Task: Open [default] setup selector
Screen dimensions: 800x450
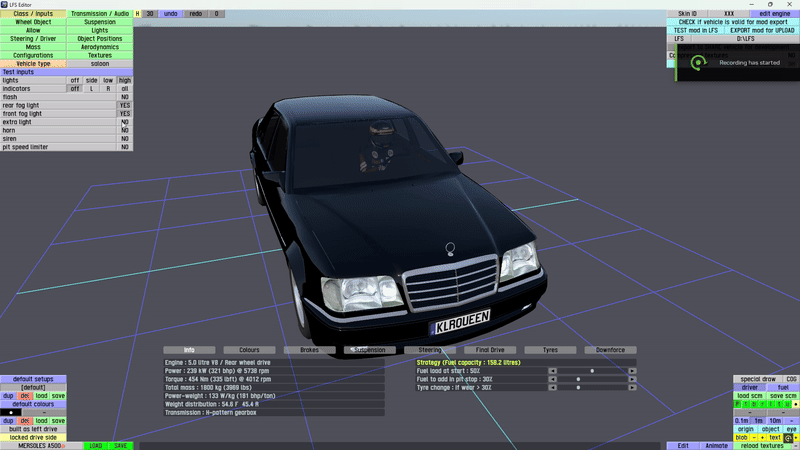Action: click(x=33, y=387)
